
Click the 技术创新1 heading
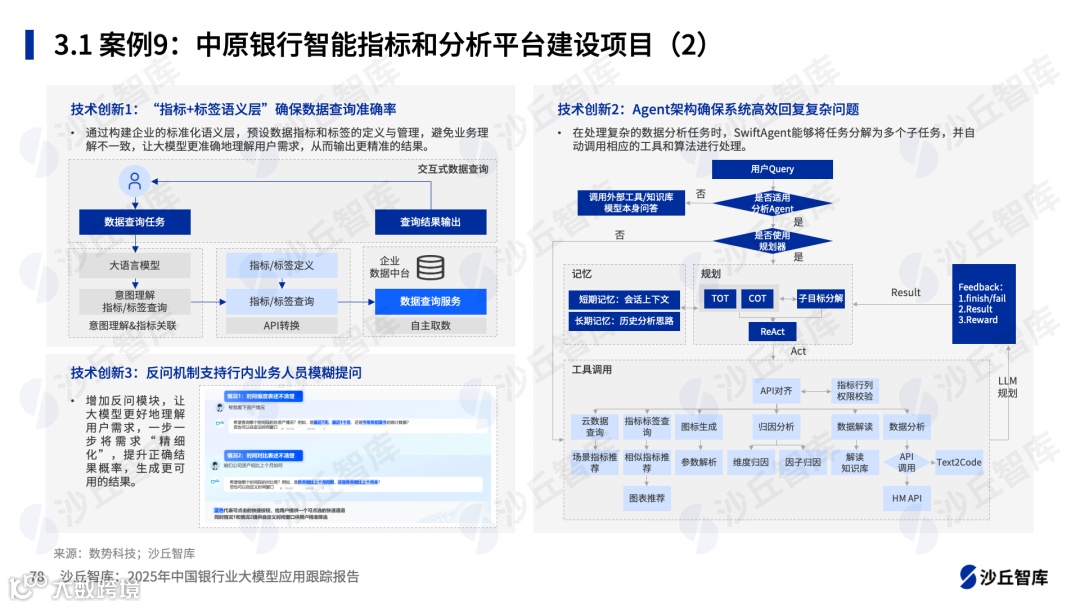pos(233,109)
